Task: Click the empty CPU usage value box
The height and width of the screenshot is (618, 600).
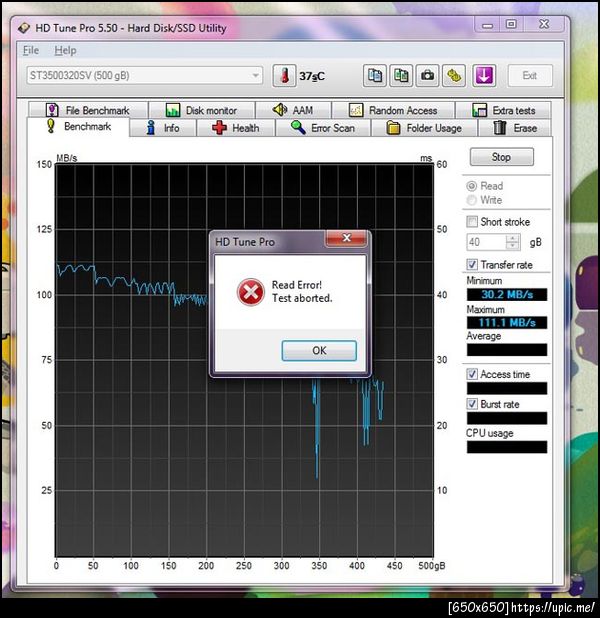Action: [507, 447]
